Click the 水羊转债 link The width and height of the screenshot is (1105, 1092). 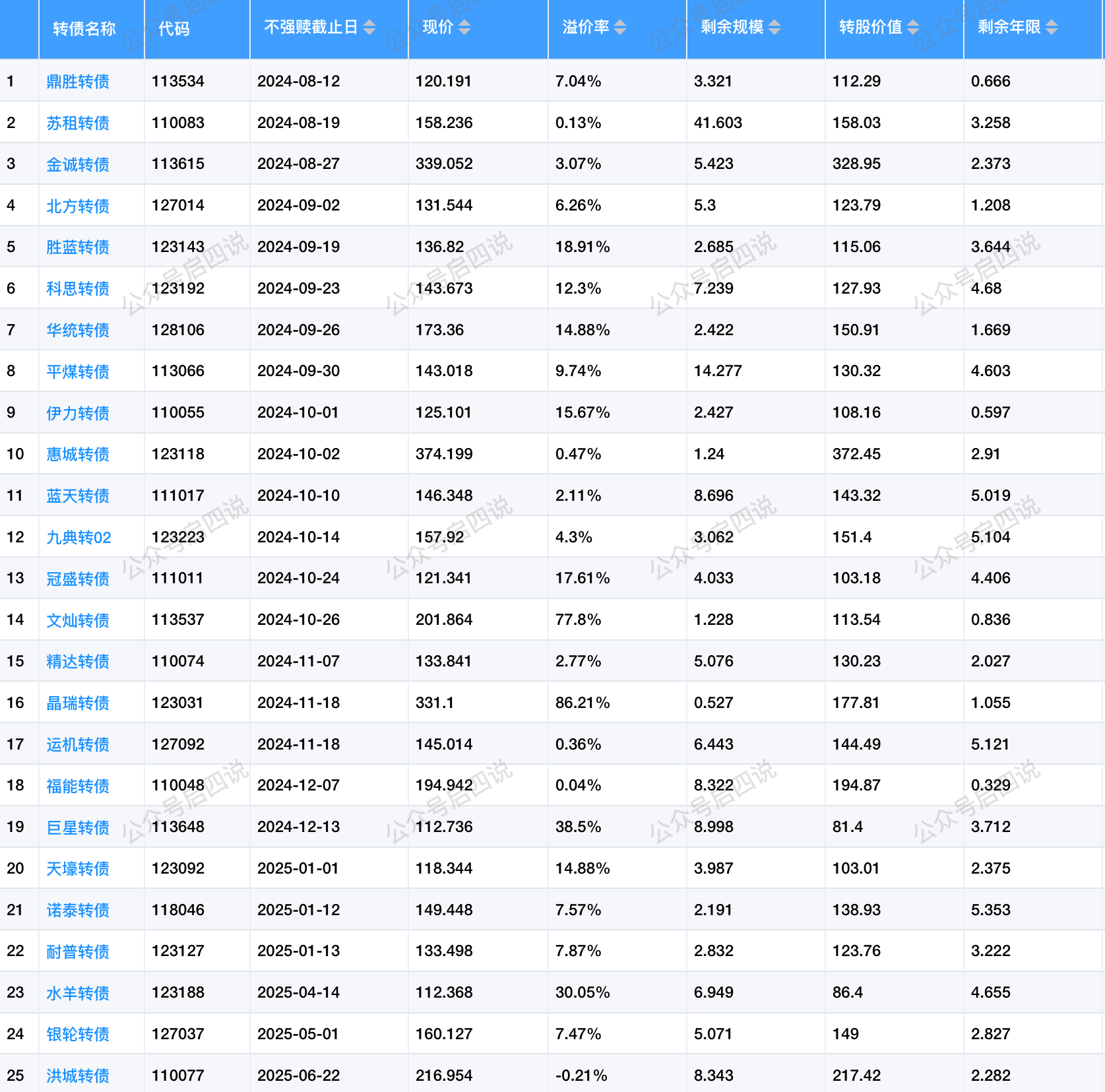pyautogui.click(x=78, y=993)
